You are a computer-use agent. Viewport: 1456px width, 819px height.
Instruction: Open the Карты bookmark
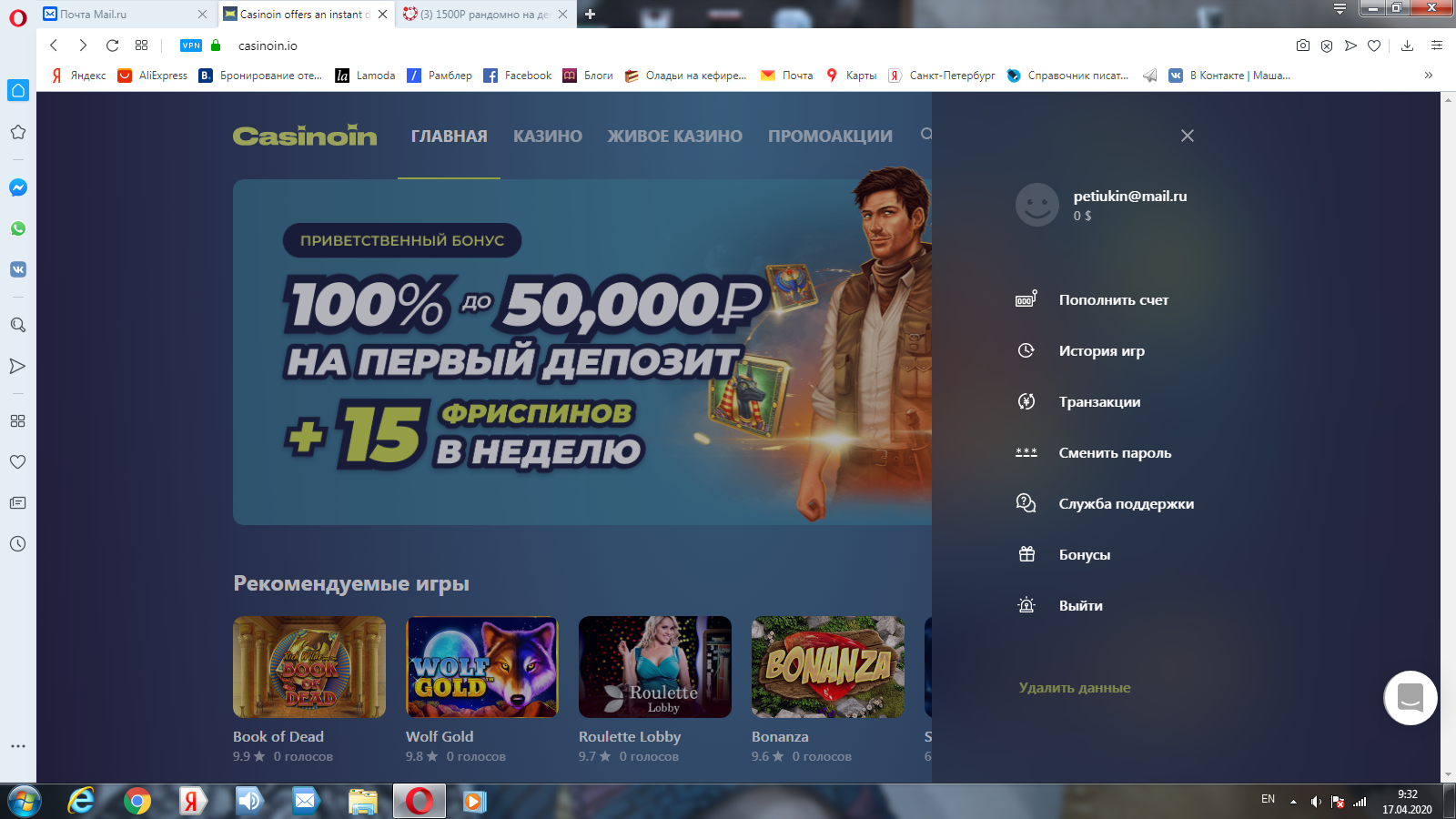(x=851, y=76)
